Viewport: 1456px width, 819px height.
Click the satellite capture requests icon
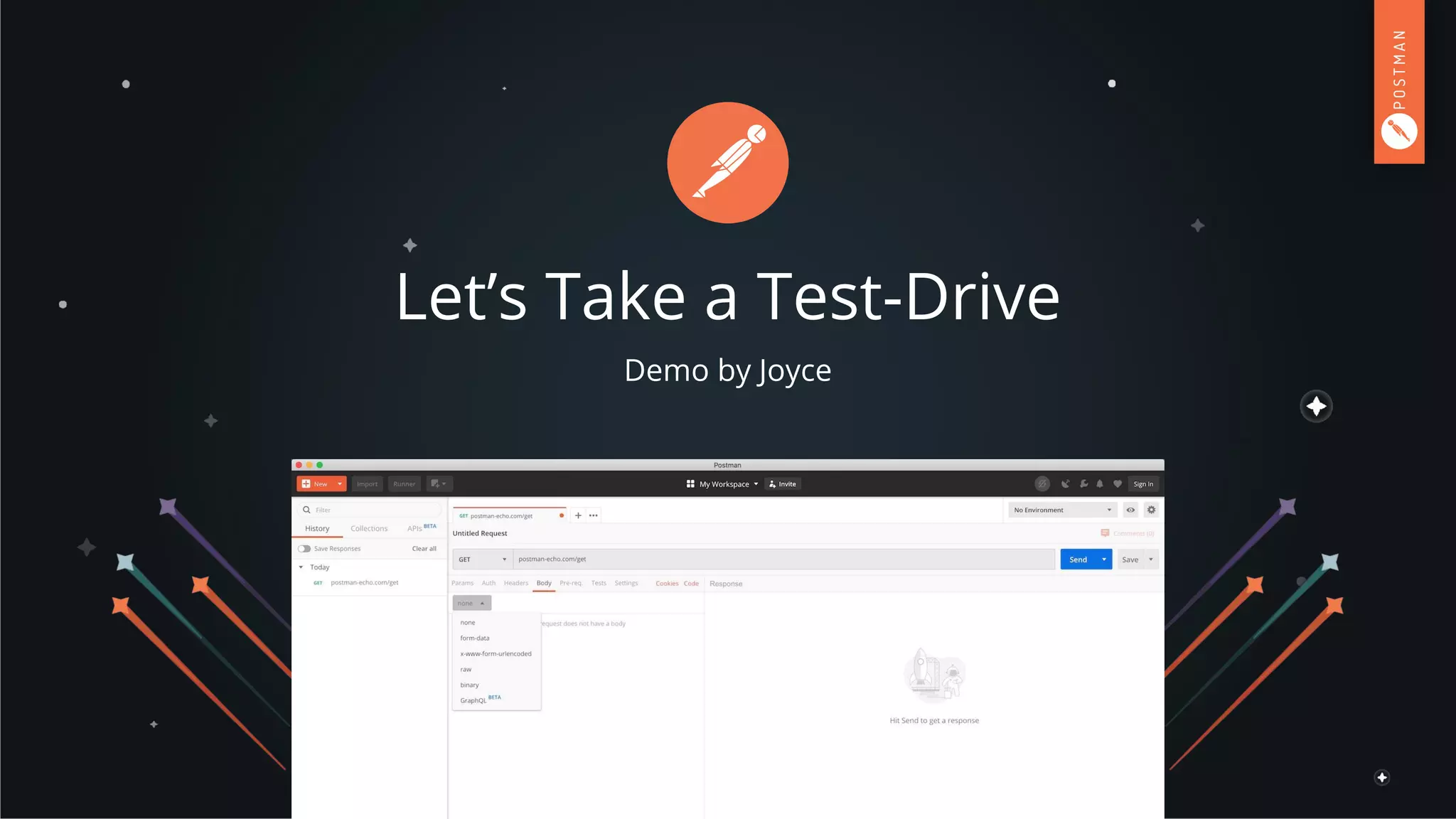1065,484
